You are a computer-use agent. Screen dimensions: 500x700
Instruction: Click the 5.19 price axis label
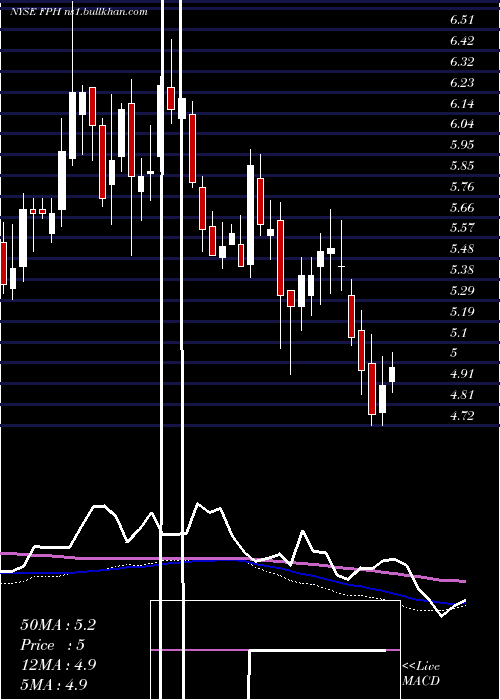462,312
